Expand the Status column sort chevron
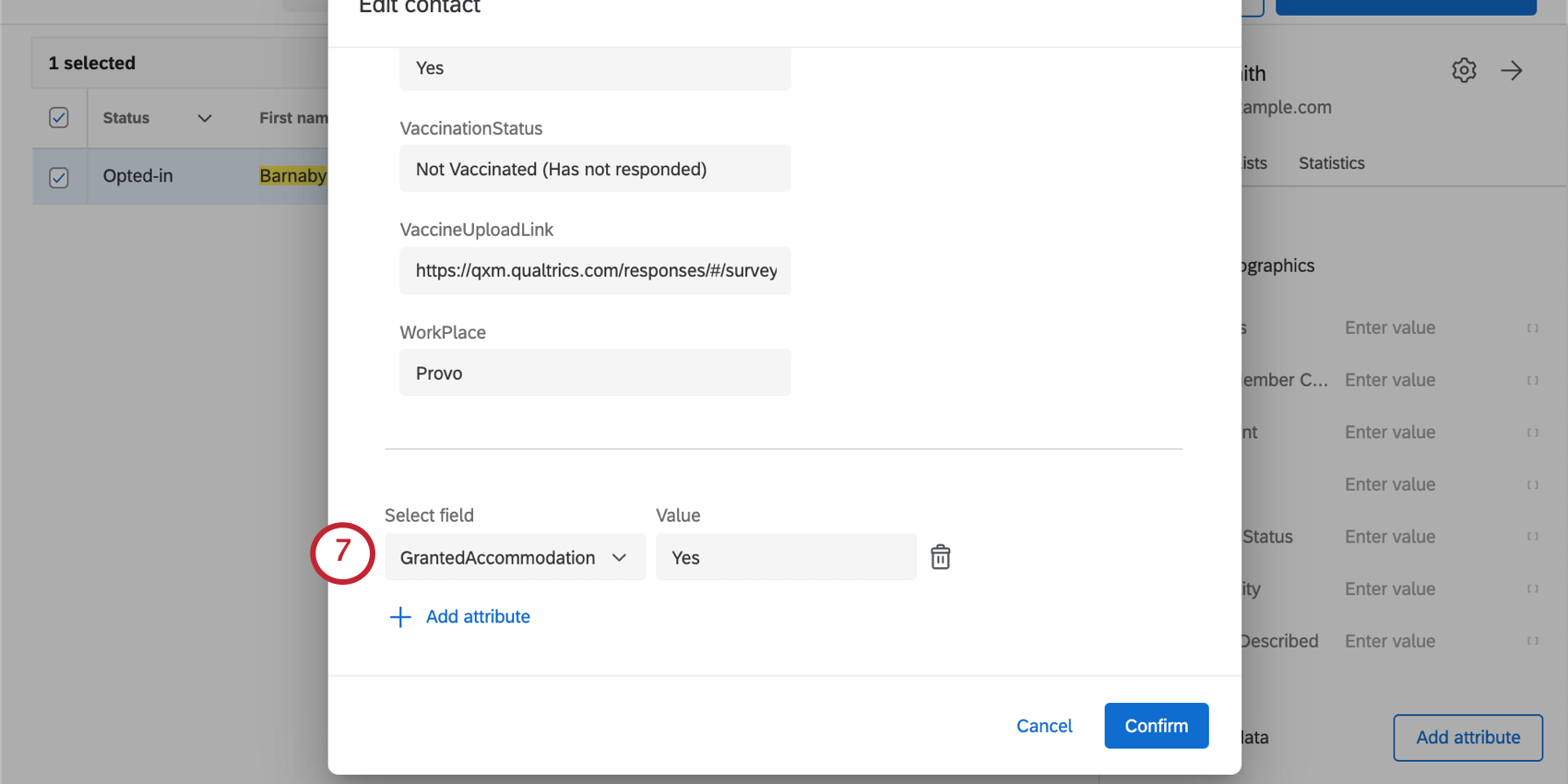The width and height of the screenshot is (1568, 784). point(205,118)
